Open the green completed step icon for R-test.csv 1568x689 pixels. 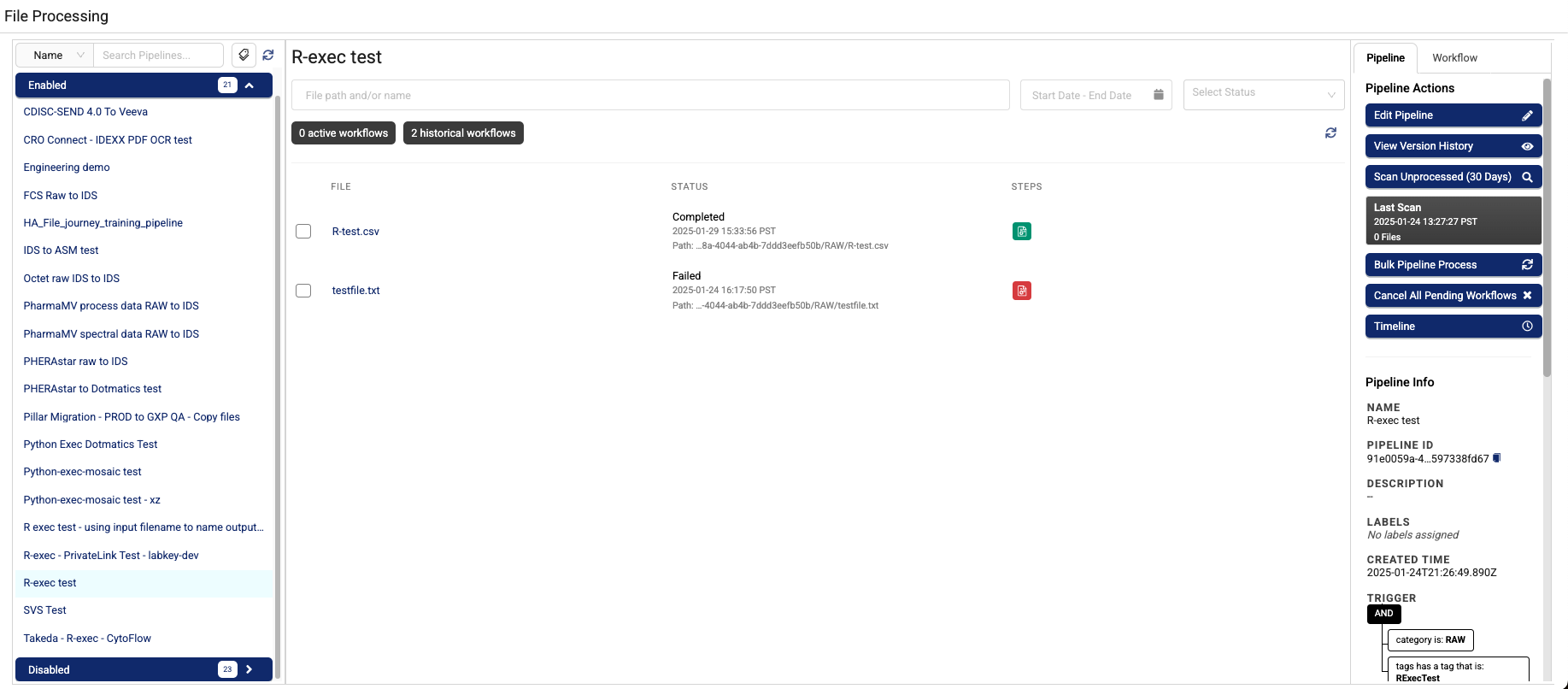tap(1021, 231)
